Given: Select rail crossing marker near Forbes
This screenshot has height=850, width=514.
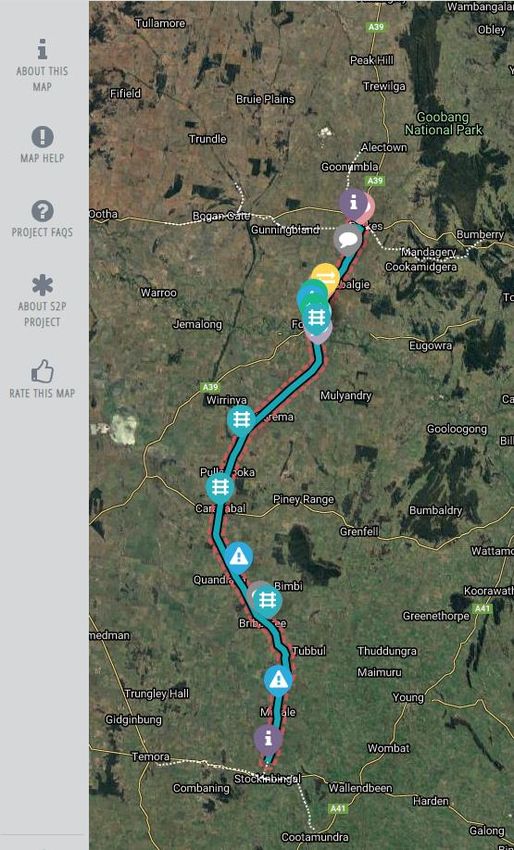Looking at the screenshot, I should [x=317, y=316].
